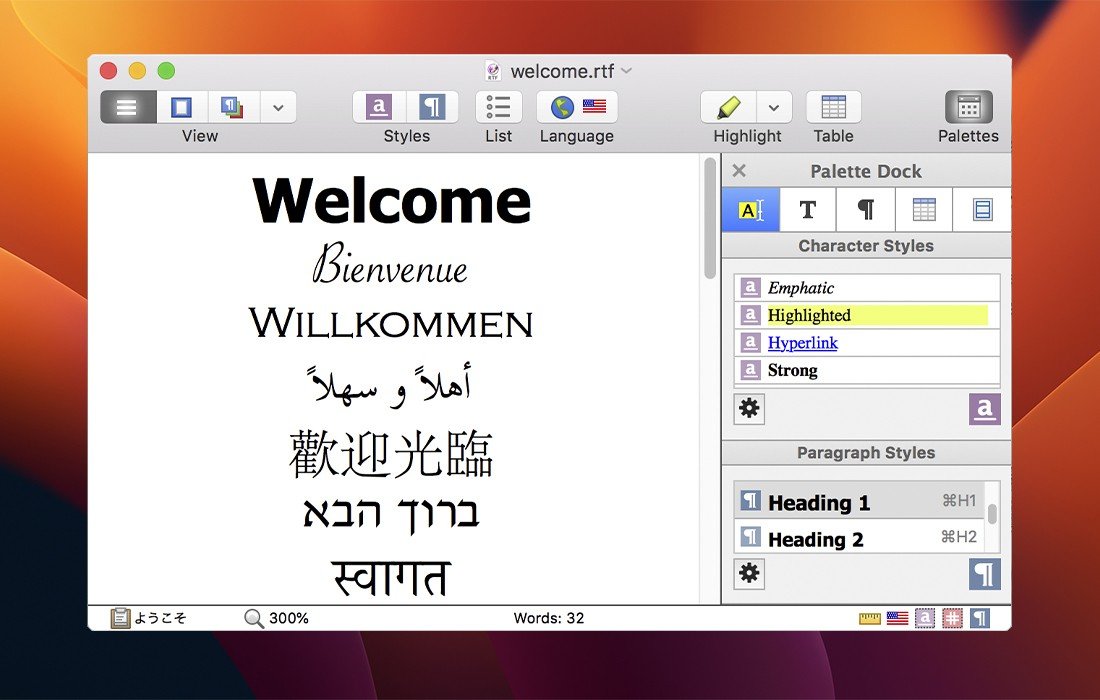Switch to draft view in View toolbar
This screenshot has height=700, width=1100.
tap(127, 107)
